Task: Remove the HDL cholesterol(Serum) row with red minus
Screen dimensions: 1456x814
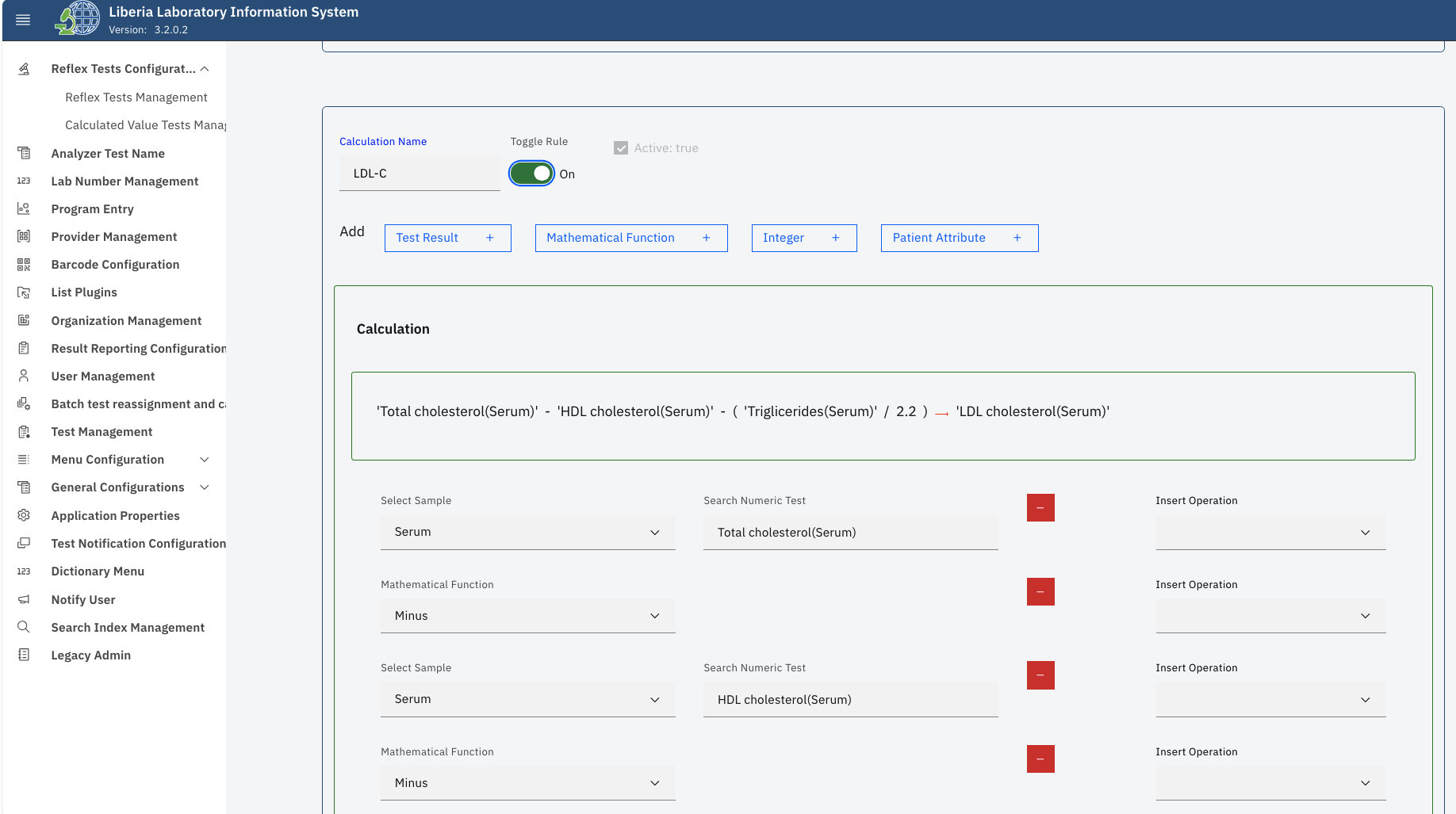Action: 1040,675
